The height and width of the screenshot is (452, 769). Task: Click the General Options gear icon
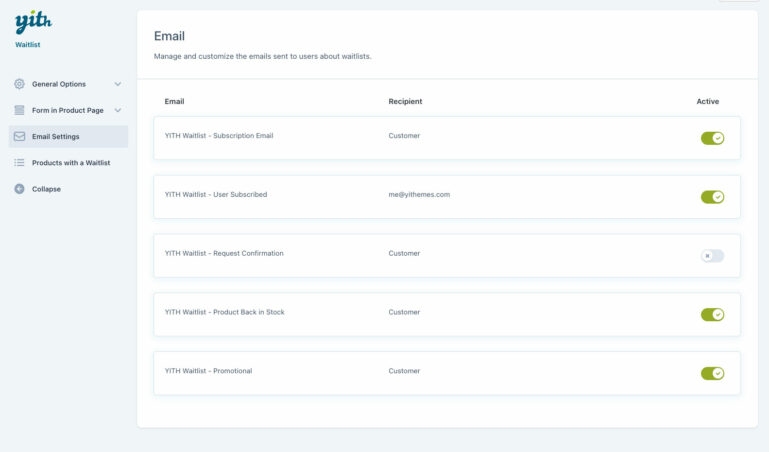tap(19, 84)
